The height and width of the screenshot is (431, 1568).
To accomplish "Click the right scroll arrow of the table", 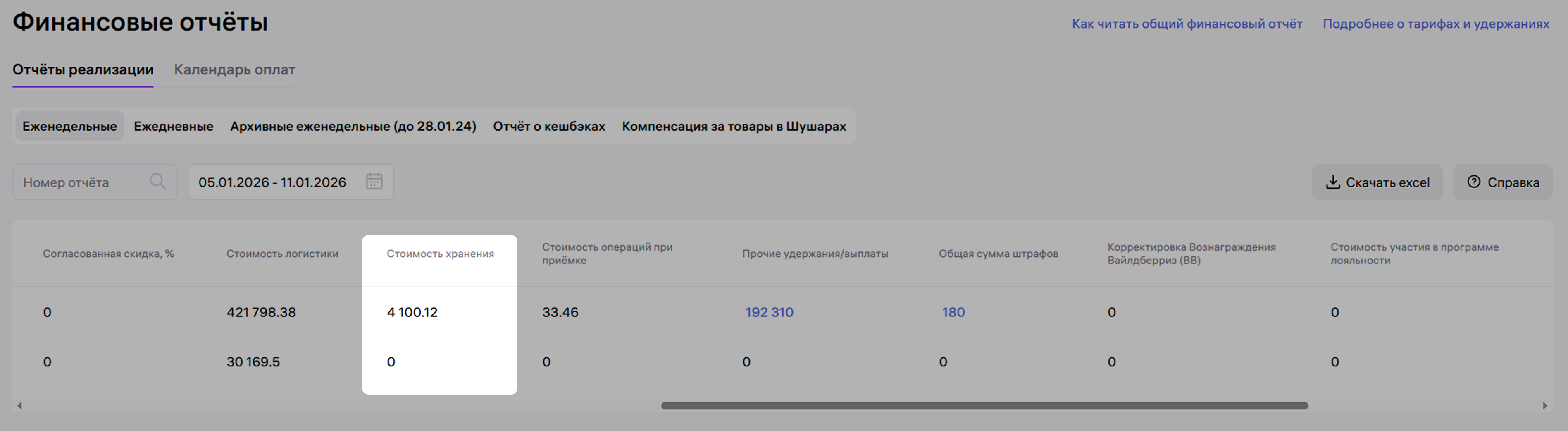I will click(x=1544, y=406).
